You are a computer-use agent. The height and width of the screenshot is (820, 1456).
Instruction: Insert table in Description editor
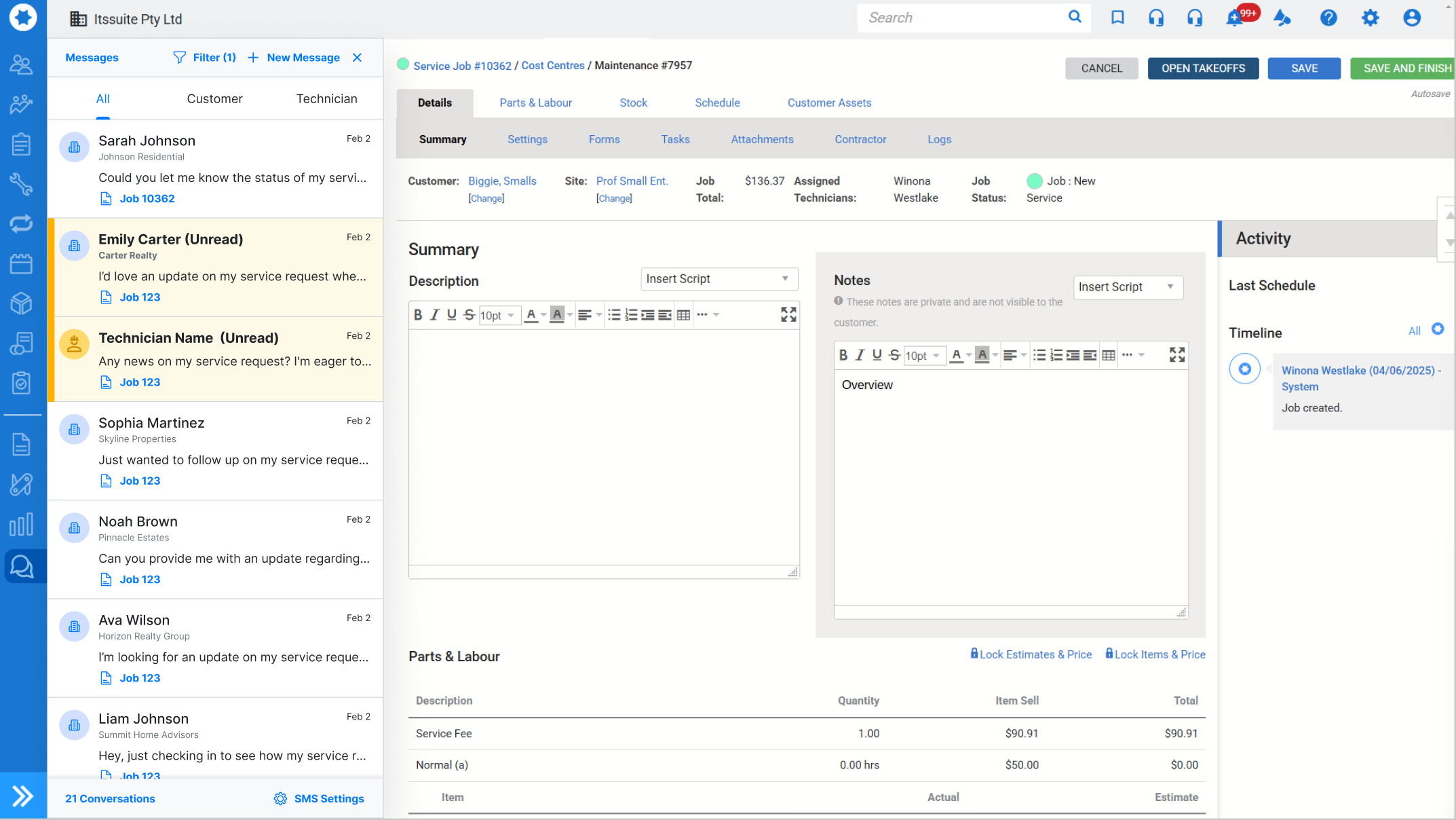click(683, 315)
